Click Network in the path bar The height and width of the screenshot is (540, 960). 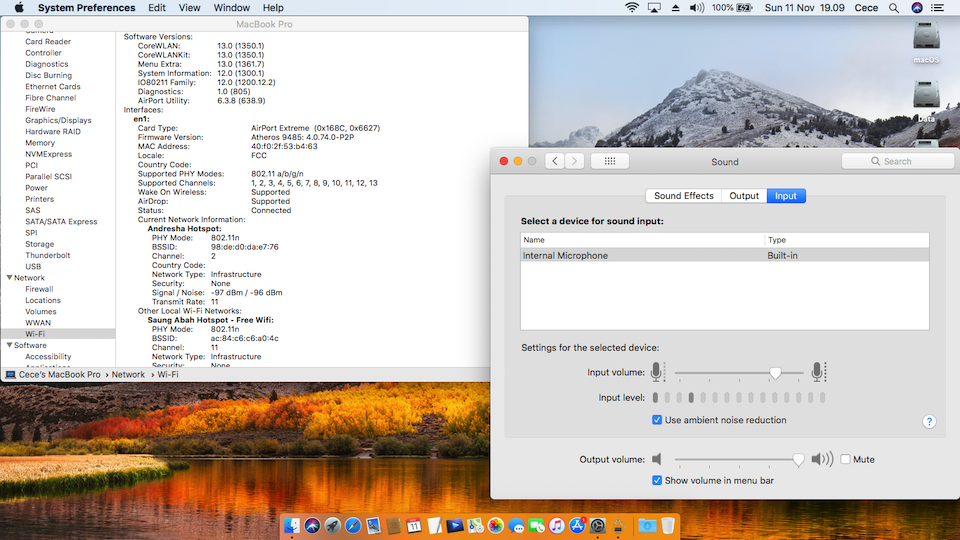[128, 375]
